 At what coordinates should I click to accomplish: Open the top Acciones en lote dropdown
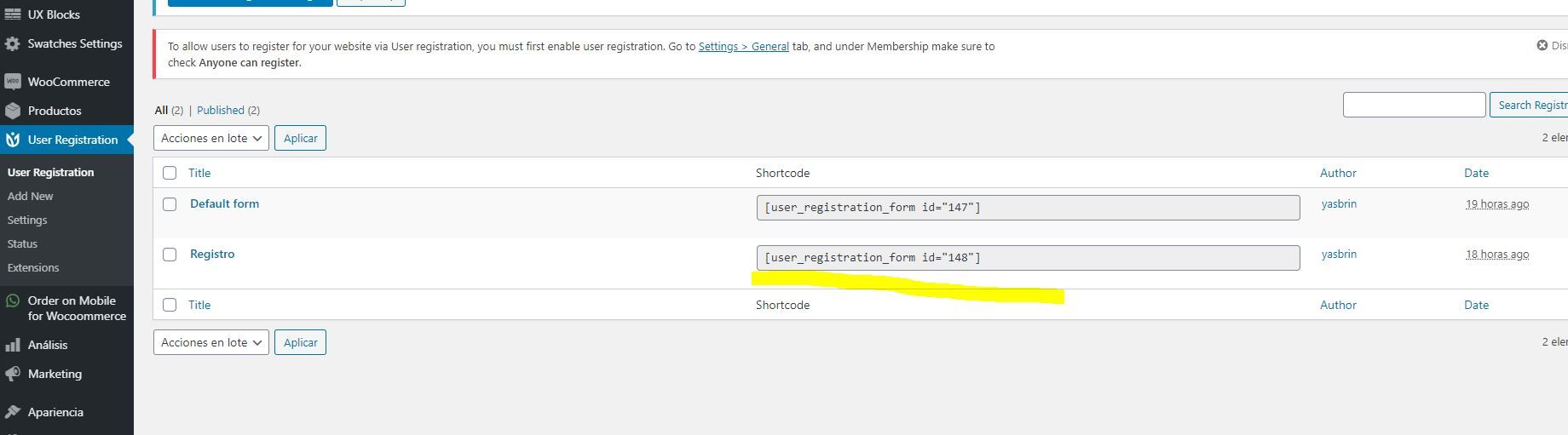pyautogui.click(x=211, y=138)
